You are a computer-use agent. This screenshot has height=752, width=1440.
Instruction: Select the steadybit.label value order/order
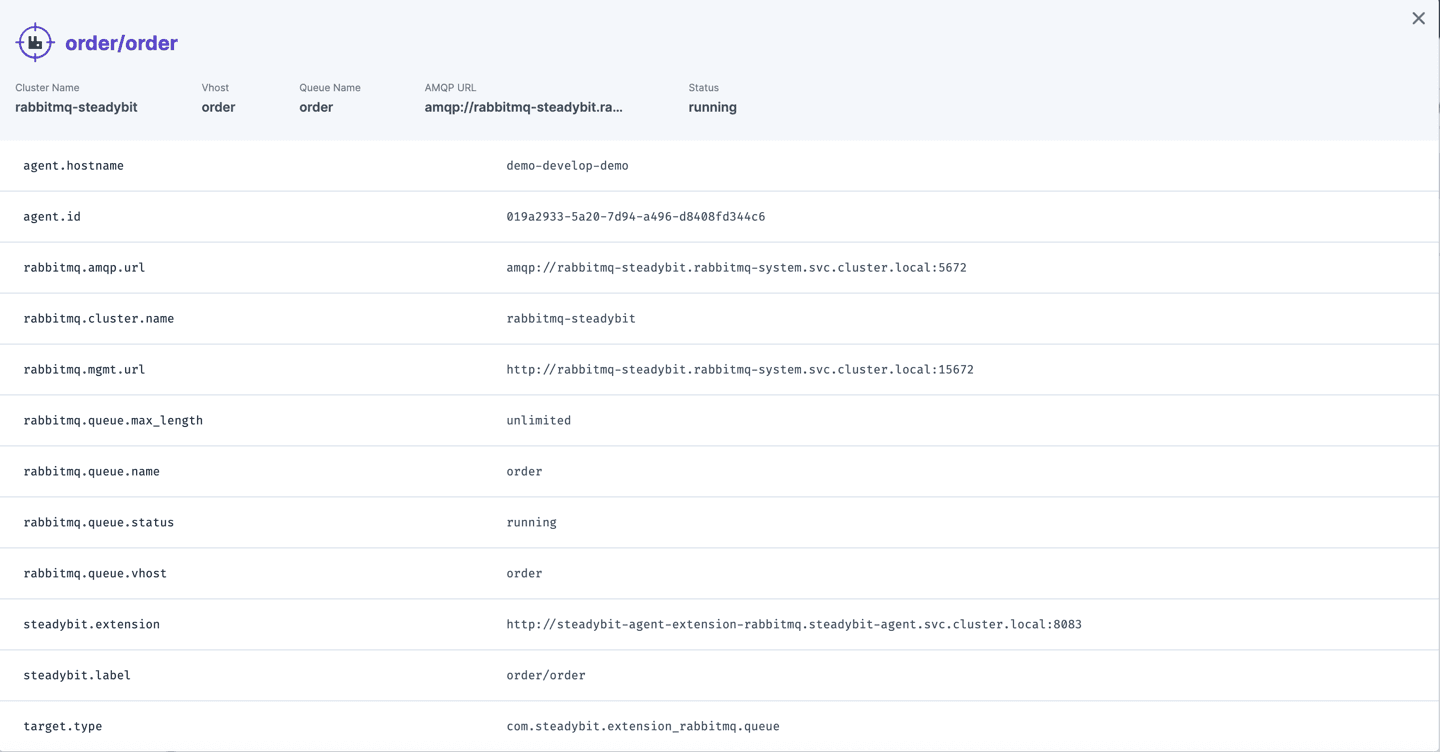pyautogui.click(x=546, y=675)
